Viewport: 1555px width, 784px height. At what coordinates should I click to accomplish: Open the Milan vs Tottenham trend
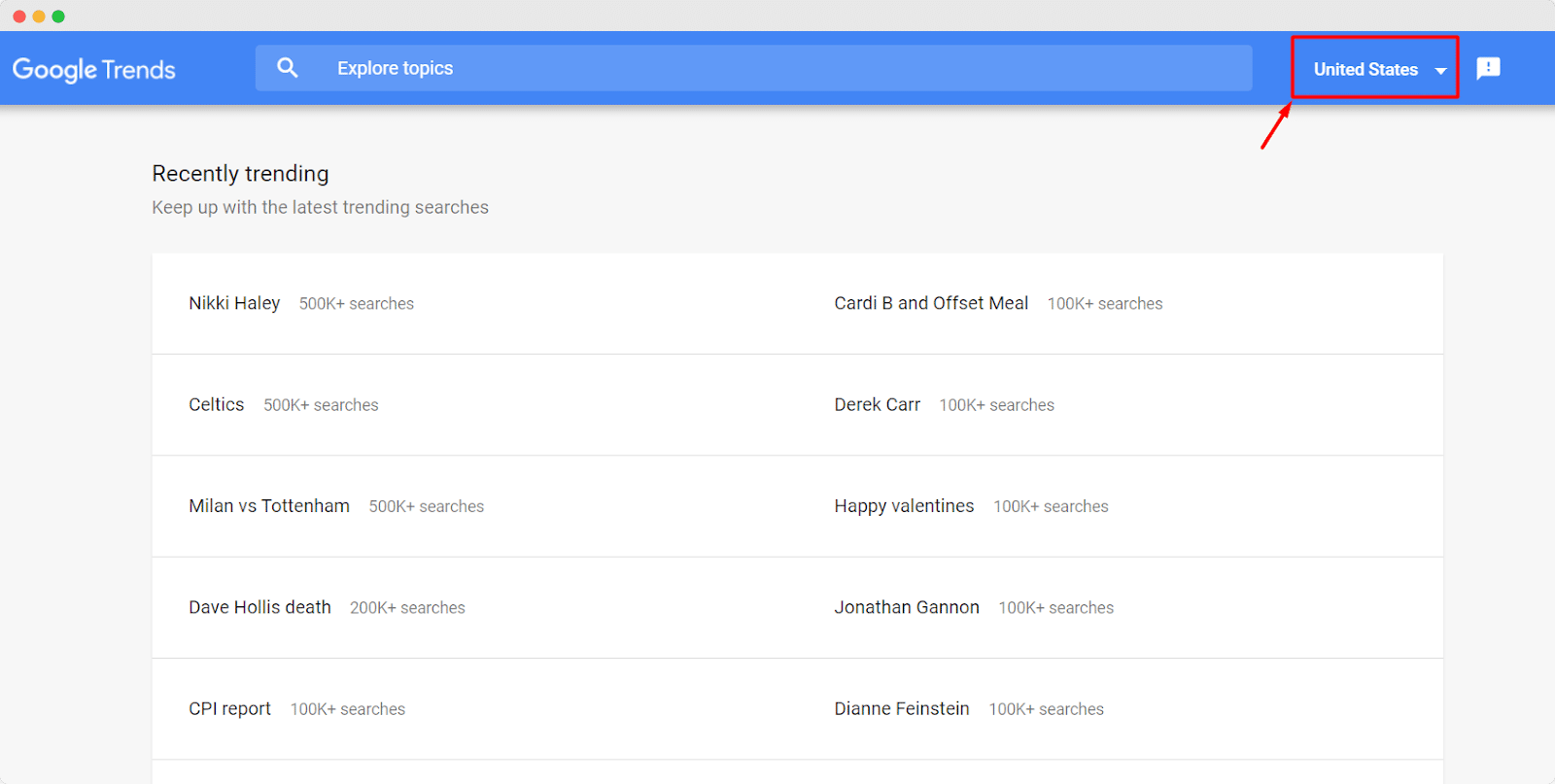point(269,506)
